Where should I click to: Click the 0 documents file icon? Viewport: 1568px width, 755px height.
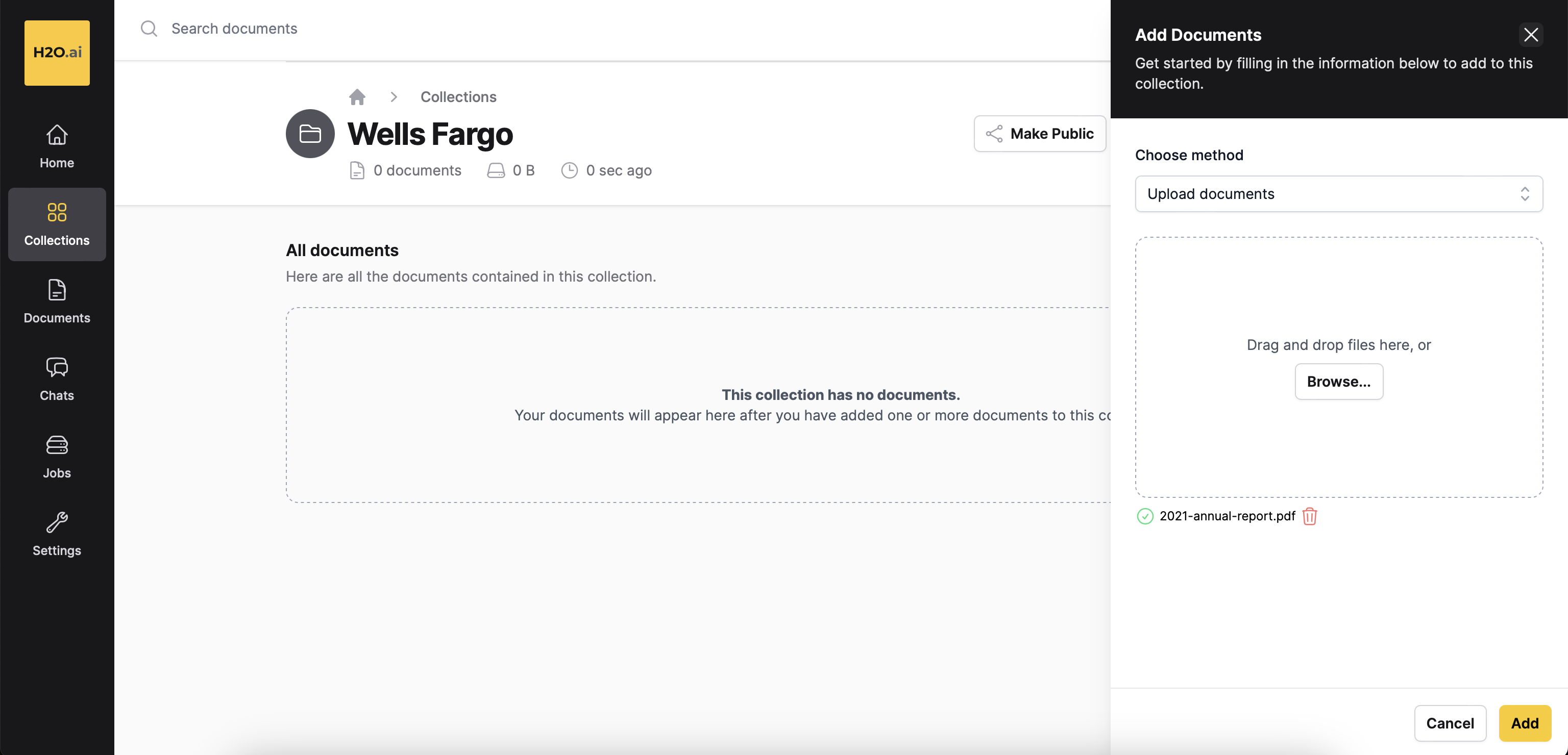(357, 170)
